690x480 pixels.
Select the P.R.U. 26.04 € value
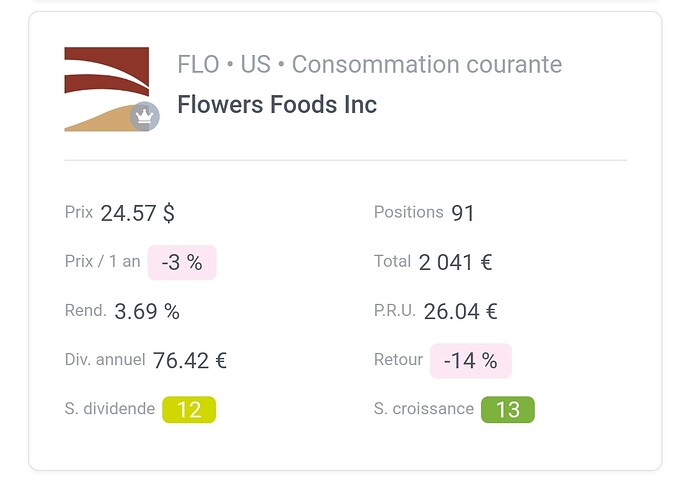point(460,311)
